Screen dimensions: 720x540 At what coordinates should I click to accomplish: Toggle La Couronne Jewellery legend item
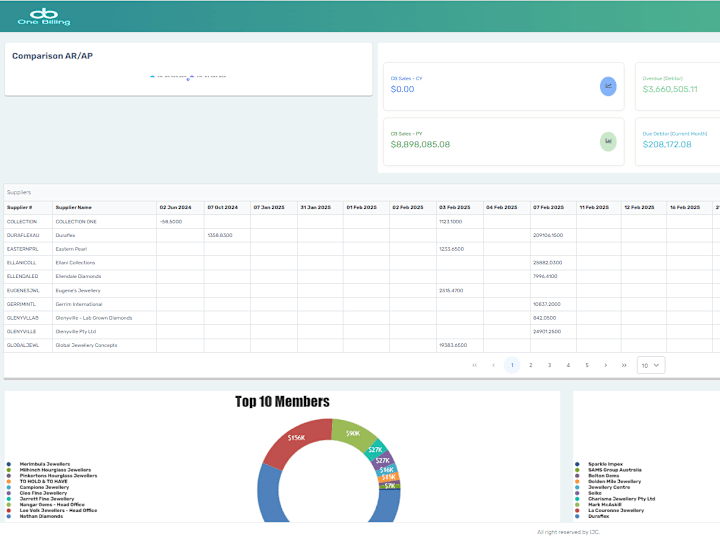coord(610,510)
